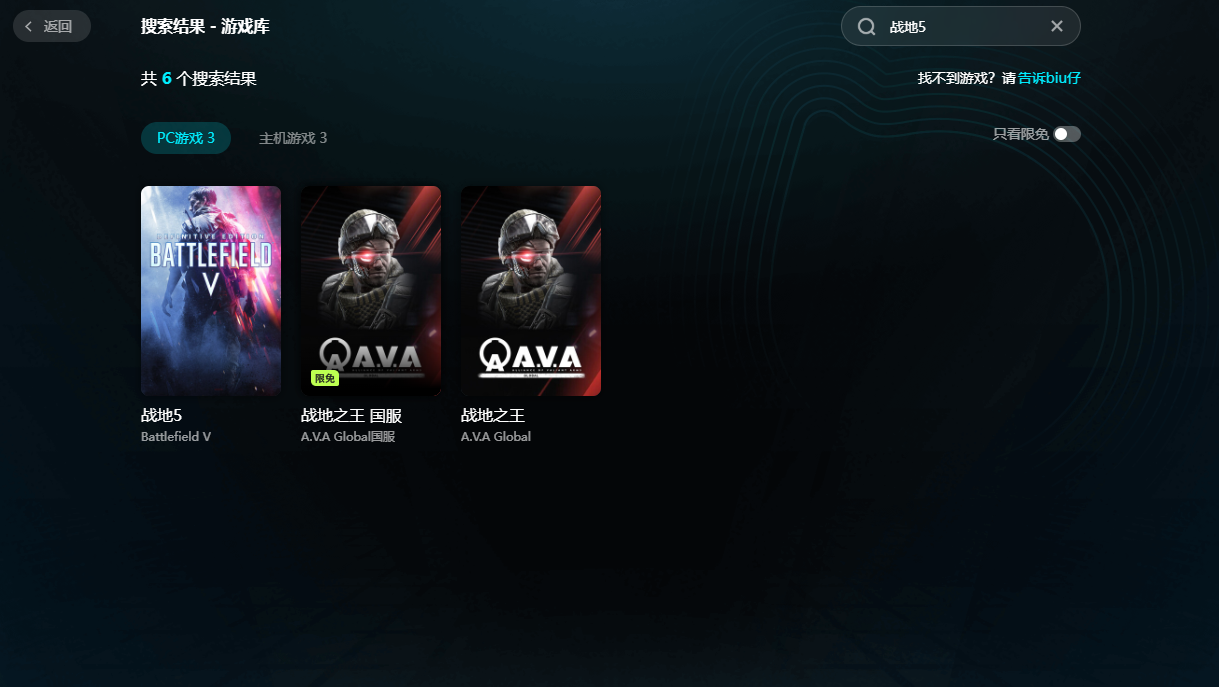Switch to the 主机游戏 3 tab
This screenshot has height=687, width=1219.
coord(293,138)
